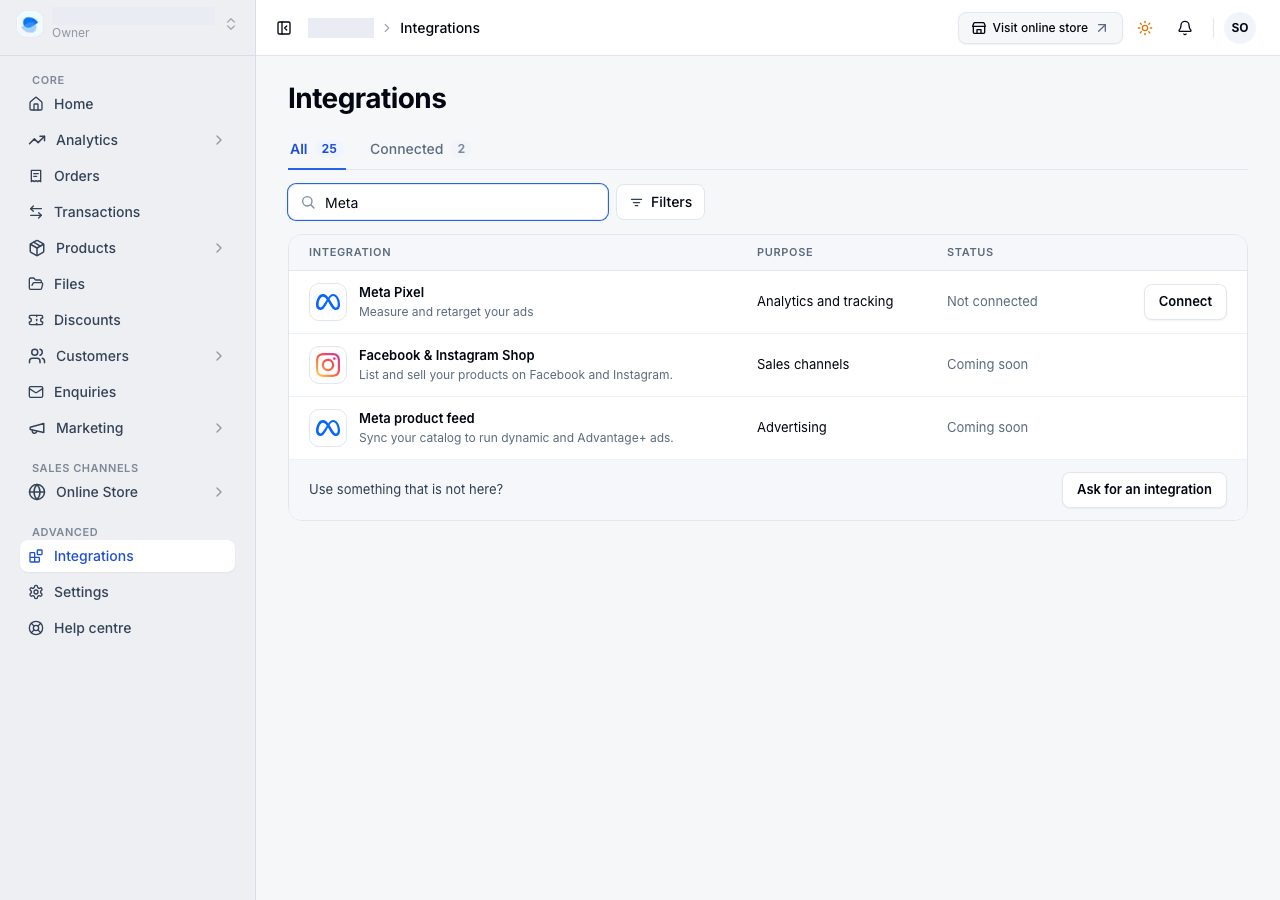This screenshot has width=1280, height=900.
Task: Expand the Online Store submenu chevron
Action: pos(219,492)
